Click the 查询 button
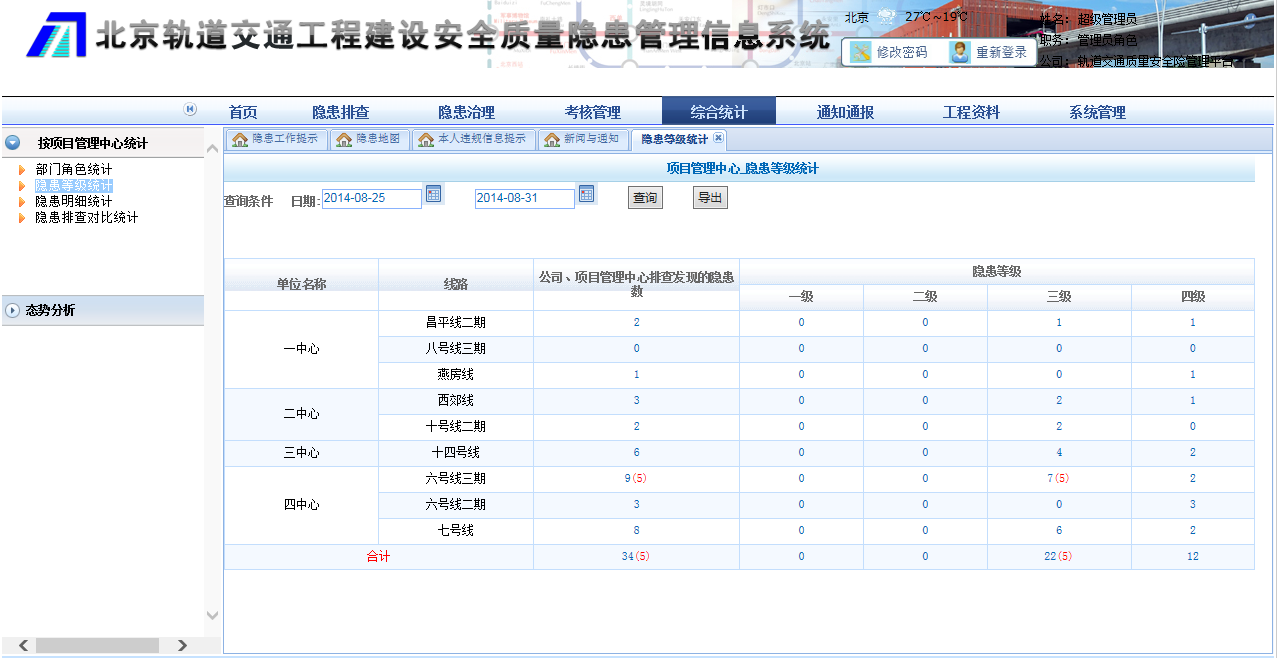Viewport: 1277px width, 658px height. (645, 198)
